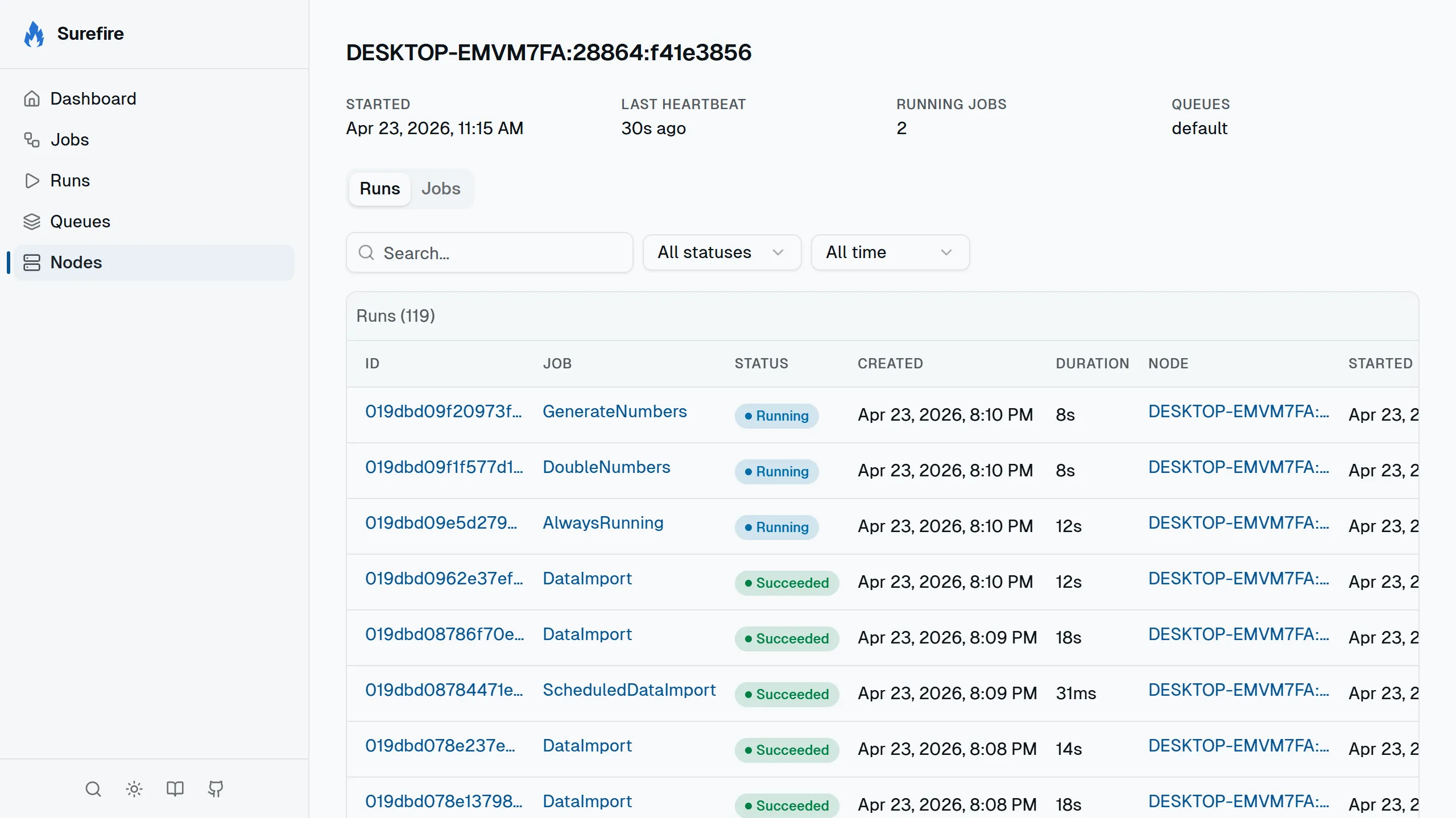Open run 019dbd09f20973f…
The height and width of the screenshot is (818, 1456).
[444, 412]
